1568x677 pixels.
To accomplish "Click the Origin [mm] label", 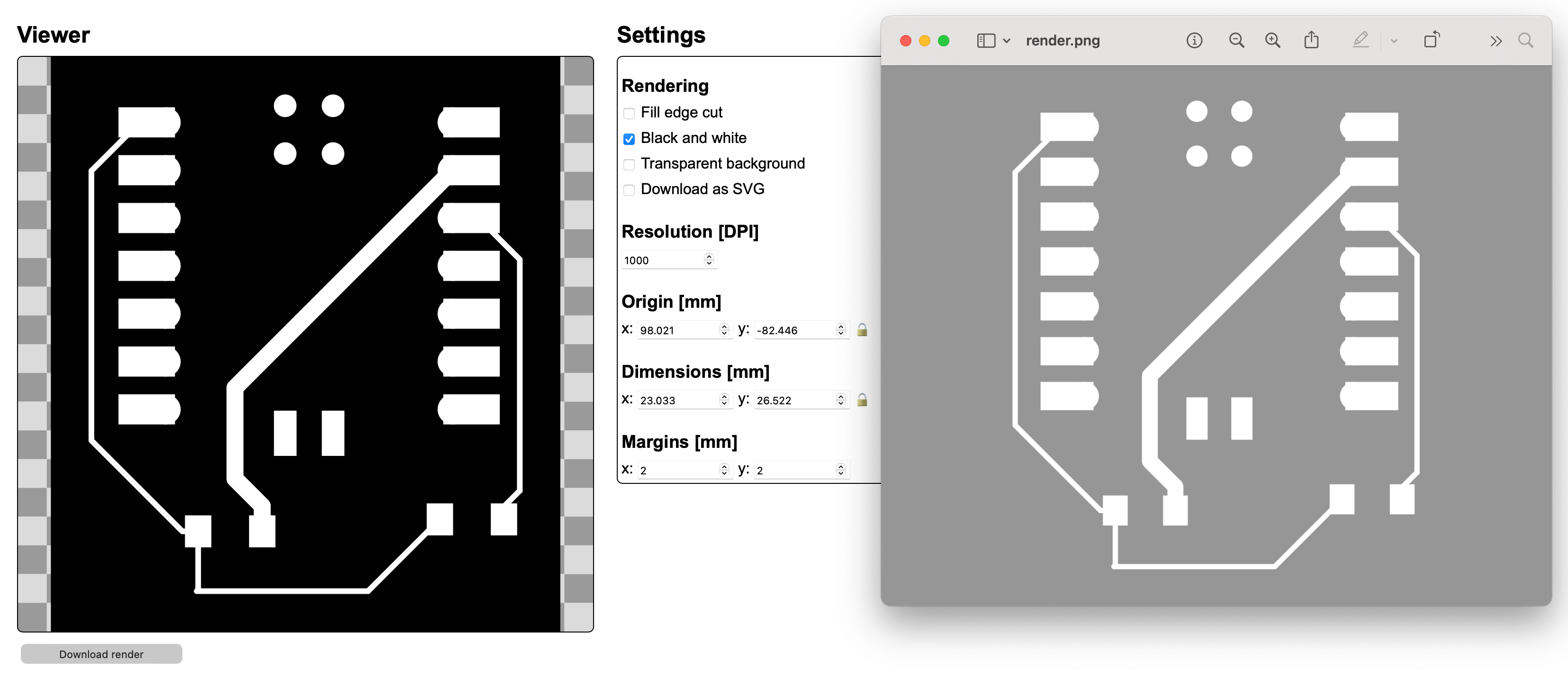I will coord(671,302).
